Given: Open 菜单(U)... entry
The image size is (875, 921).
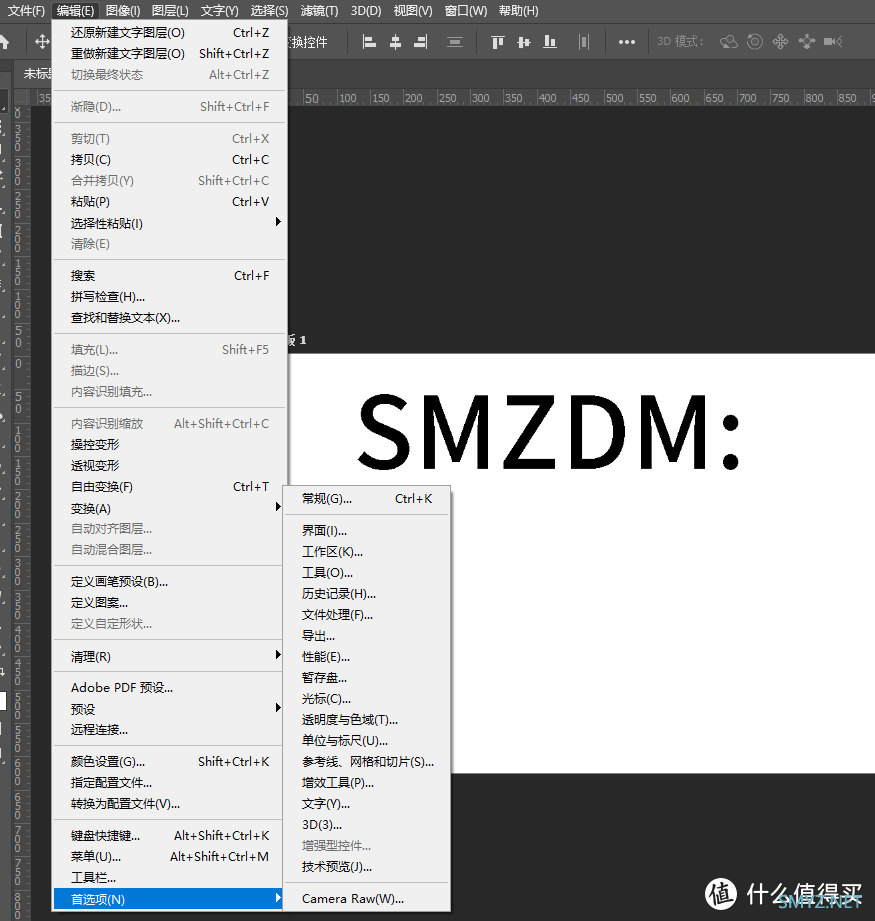Looking at the screenshot, I should point(169,857).
